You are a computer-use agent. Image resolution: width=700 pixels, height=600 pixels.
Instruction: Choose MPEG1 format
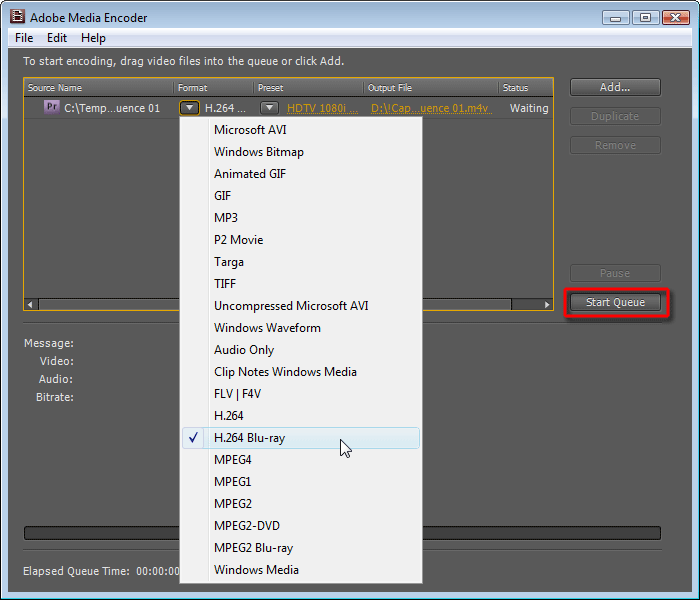pyautogui.click(x=301, y=482)
